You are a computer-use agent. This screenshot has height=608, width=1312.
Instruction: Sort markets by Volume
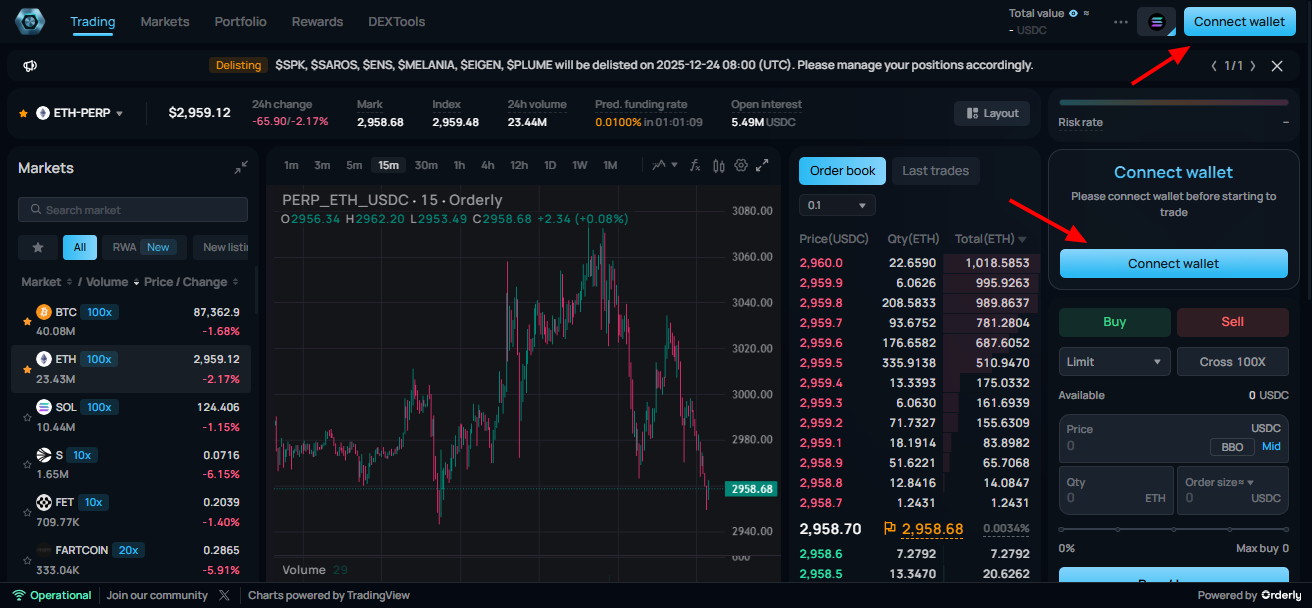(x=111, y=282)
